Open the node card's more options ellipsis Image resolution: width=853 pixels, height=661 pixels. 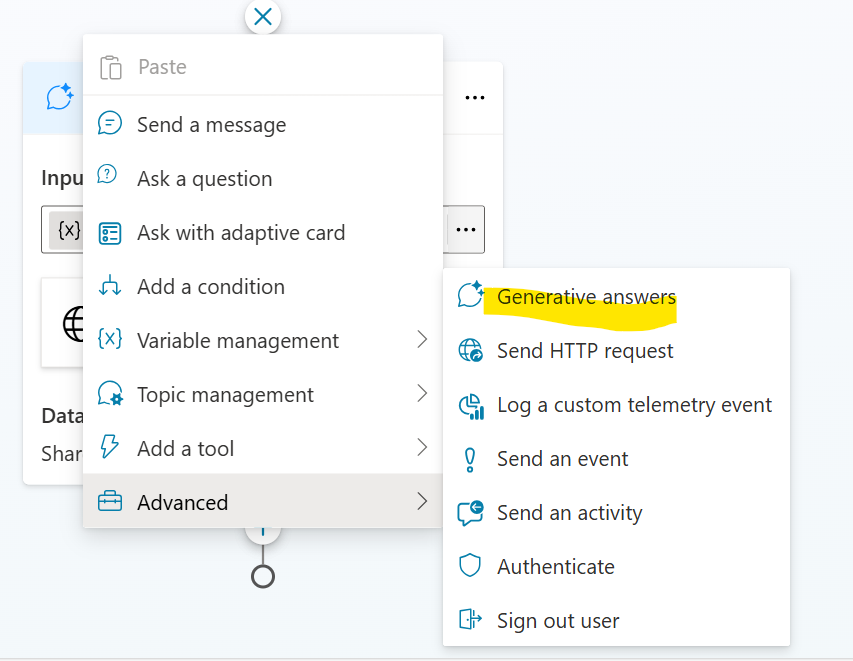tap(475, 97)
